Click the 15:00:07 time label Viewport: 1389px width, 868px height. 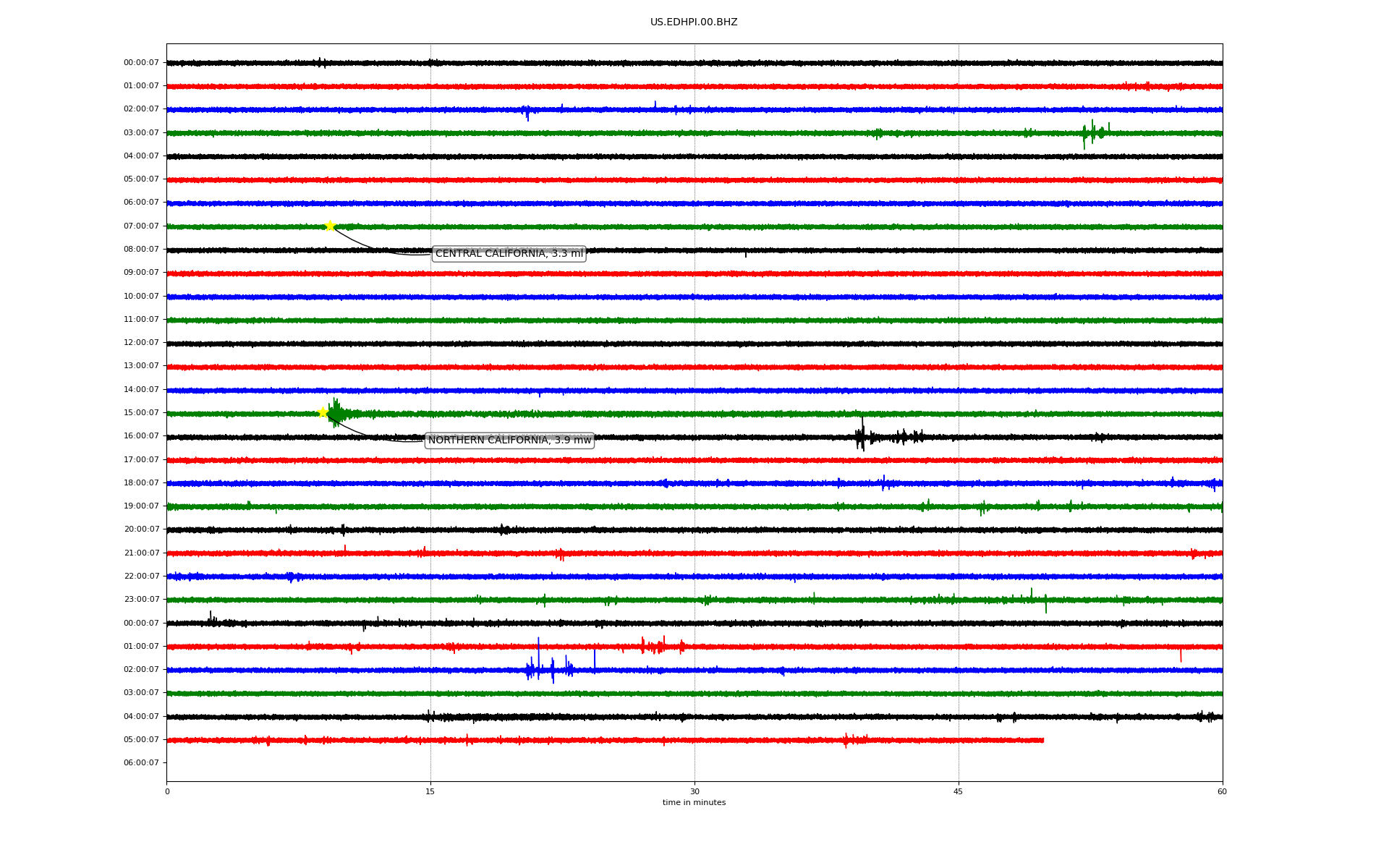point(141,413)
